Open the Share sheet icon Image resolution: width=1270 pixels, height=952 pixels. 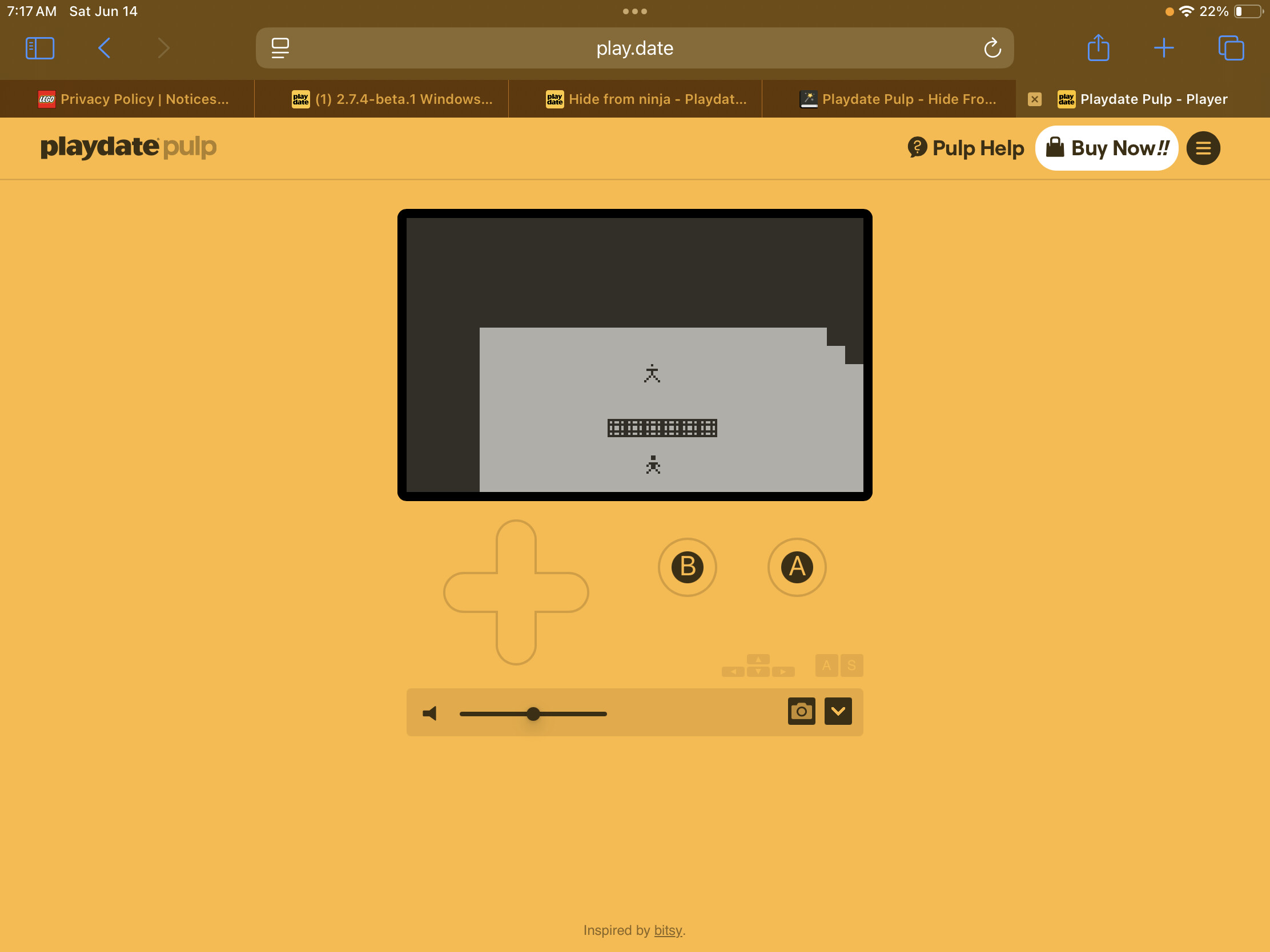point(1098,47)
